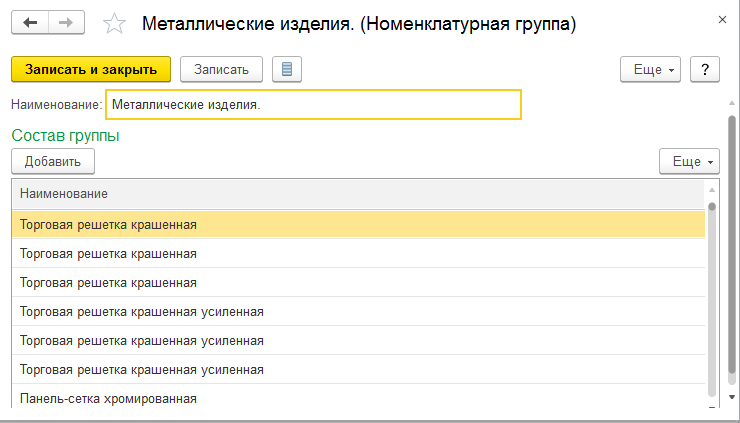The width and height of the screenshot is (740, 423).
Task: Click the forward navigation arrow
Action: click(x=66, y=22)
